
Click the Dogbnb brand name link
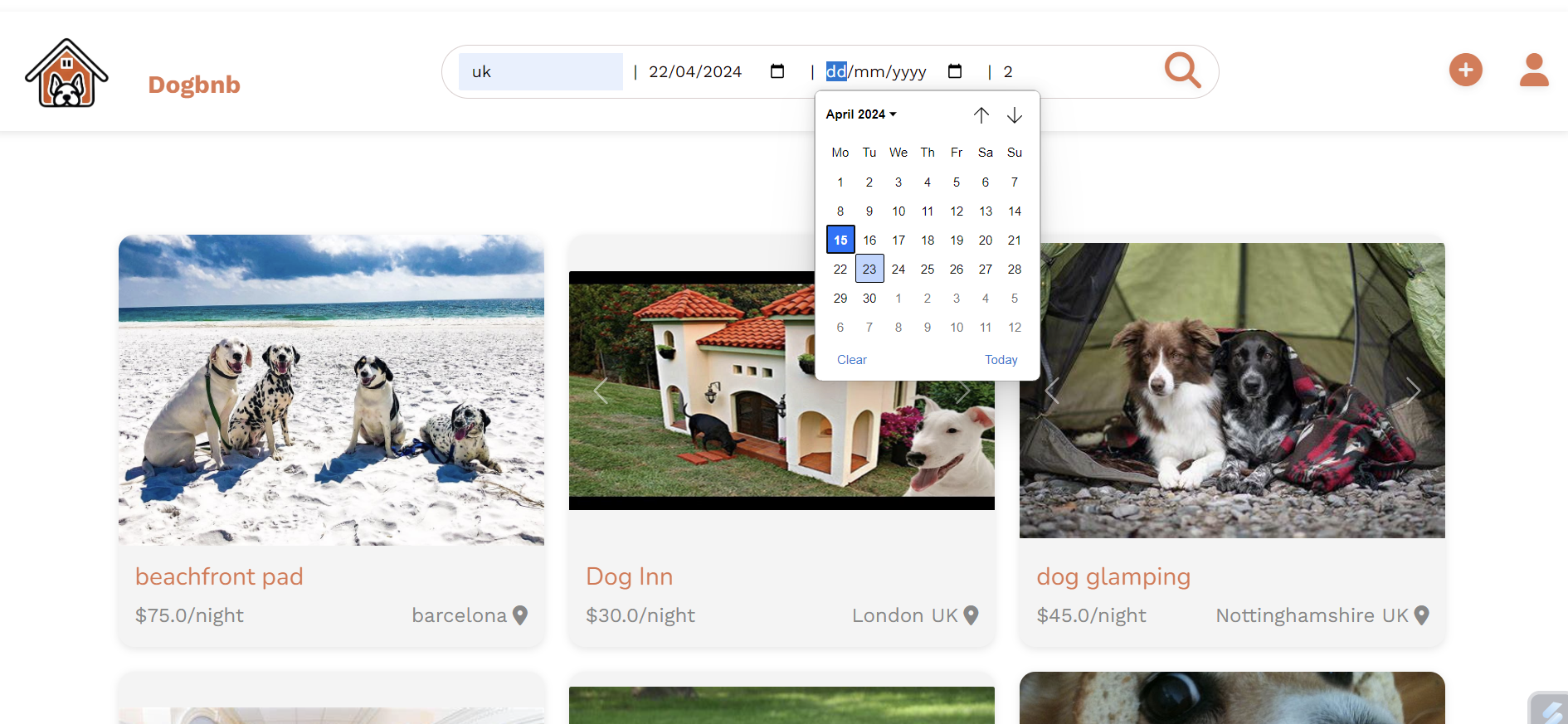coord(194,85)
